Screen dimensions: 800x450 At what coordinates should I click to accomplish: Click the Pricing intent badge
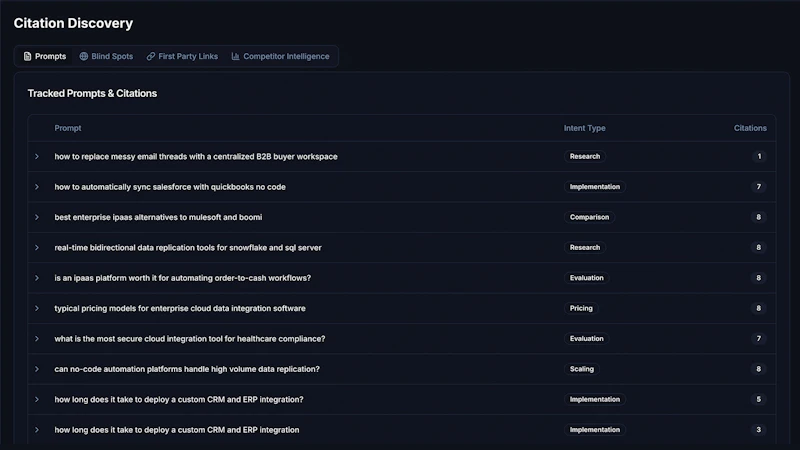click(x=581, y=308)
